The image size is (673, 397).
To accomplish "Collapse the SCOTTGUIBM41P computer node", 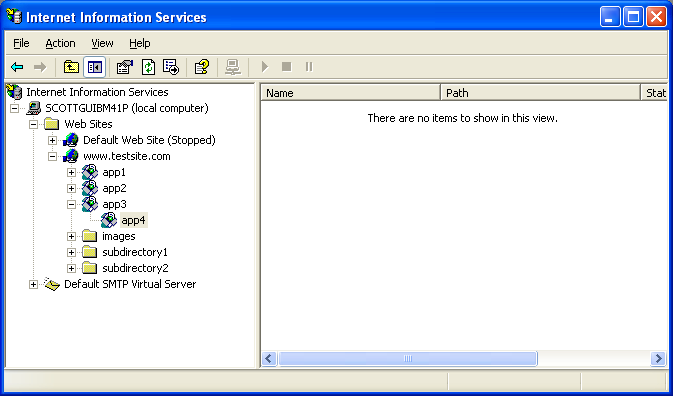I will 15,108.
